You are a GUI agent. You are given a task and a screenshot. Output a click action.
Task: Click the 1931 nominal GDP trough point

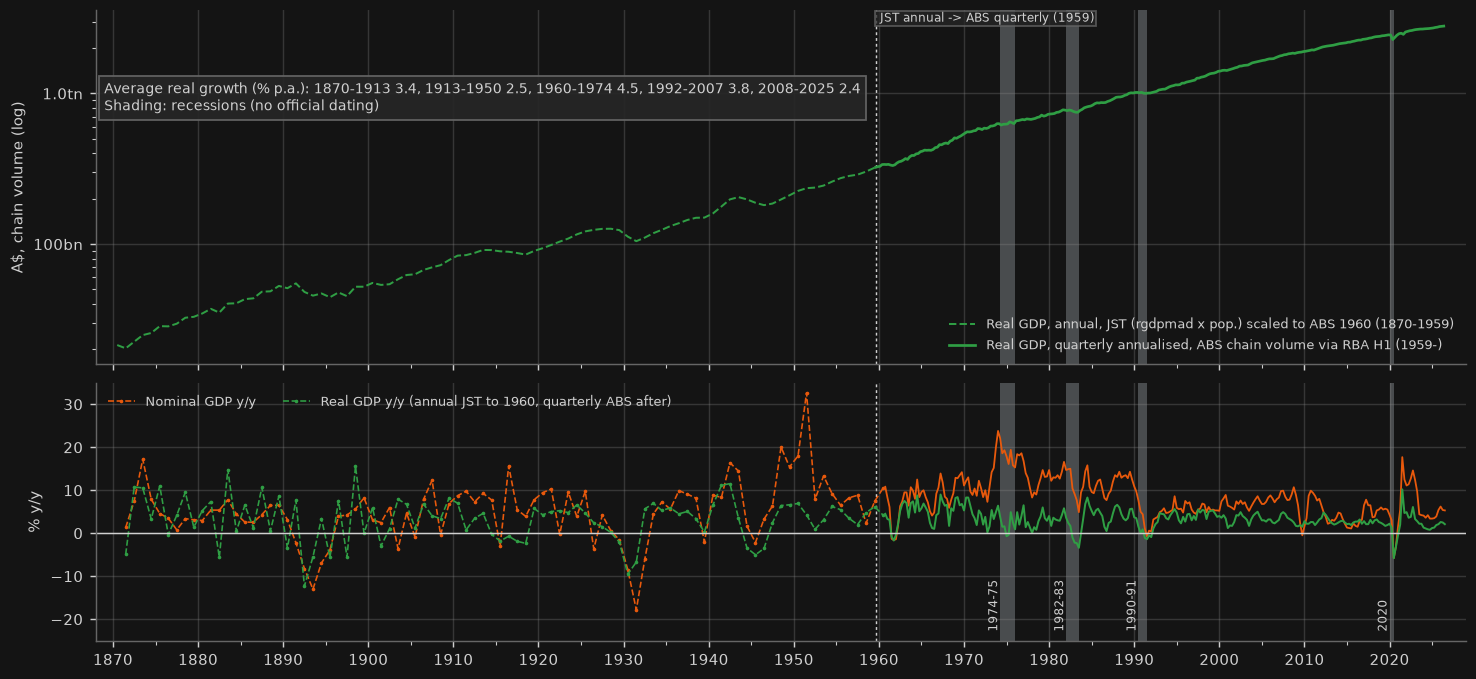coord(636,610)
